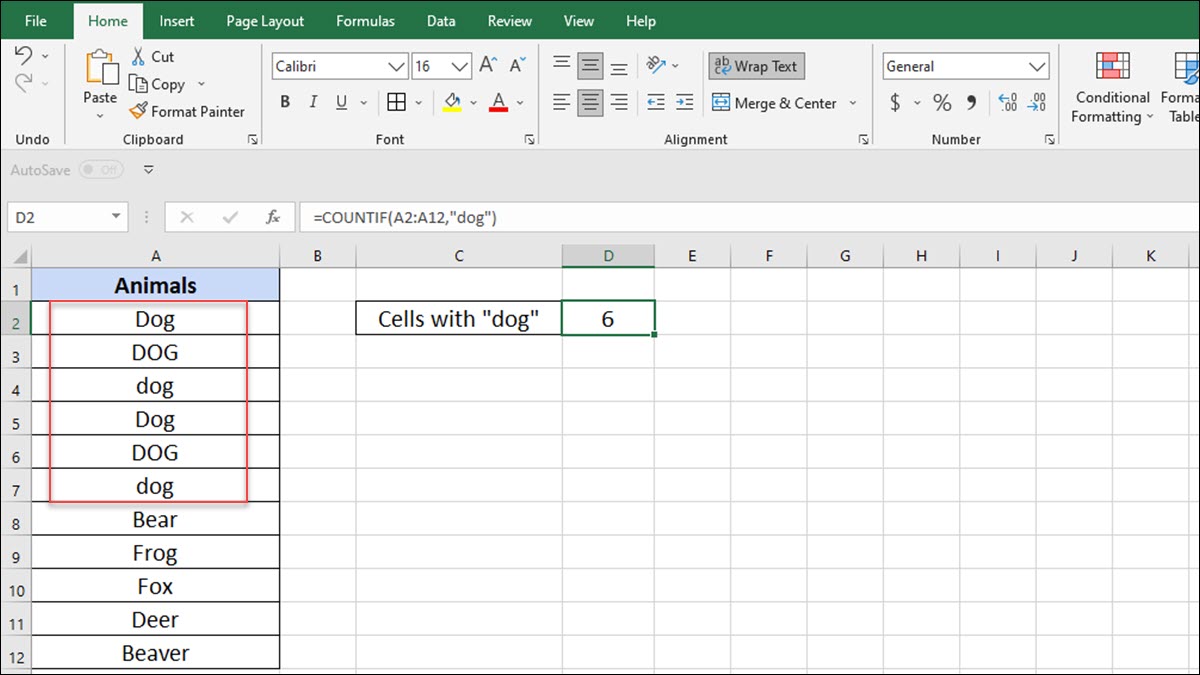Toggle Wrap Text
1200x675 pixels.
coord(756,66)
